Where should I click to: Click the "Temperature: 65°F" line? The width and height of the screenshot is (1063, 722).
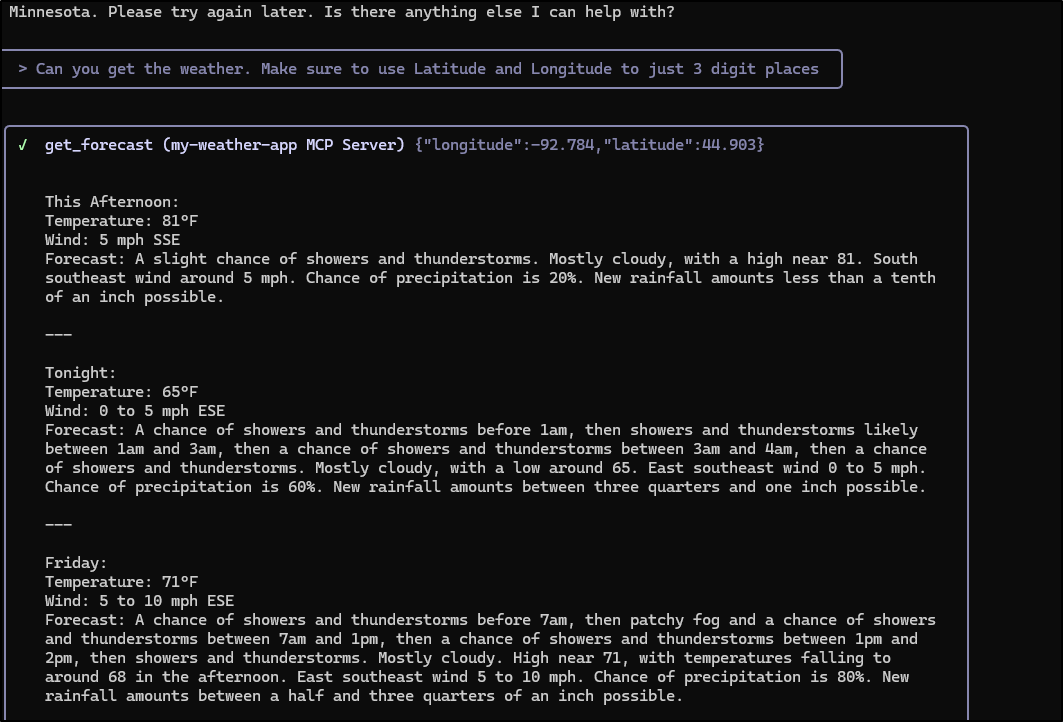[121, 392]
